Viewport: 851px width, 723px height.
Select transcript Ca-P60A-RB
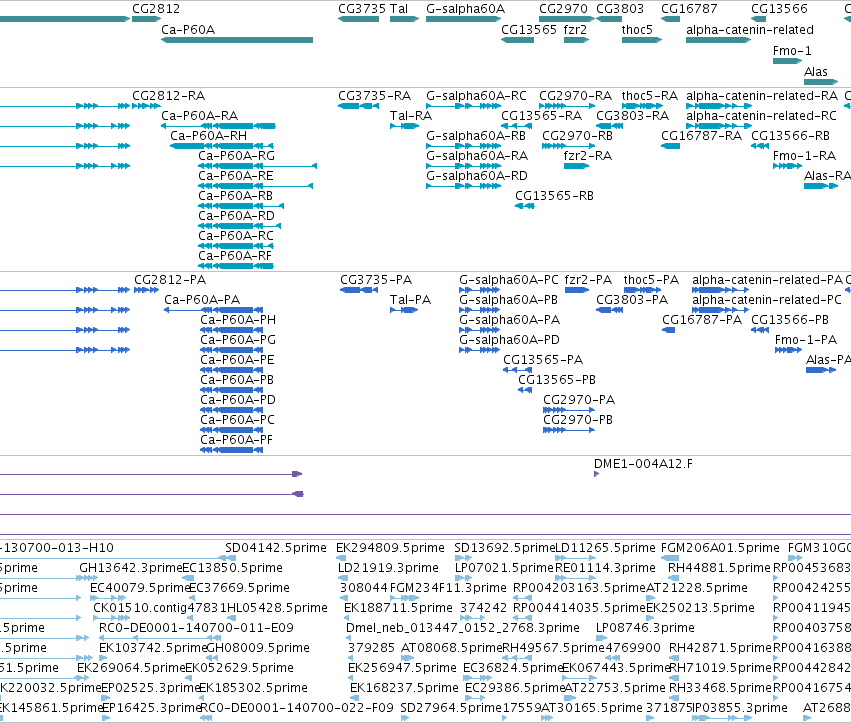[236, 196]
